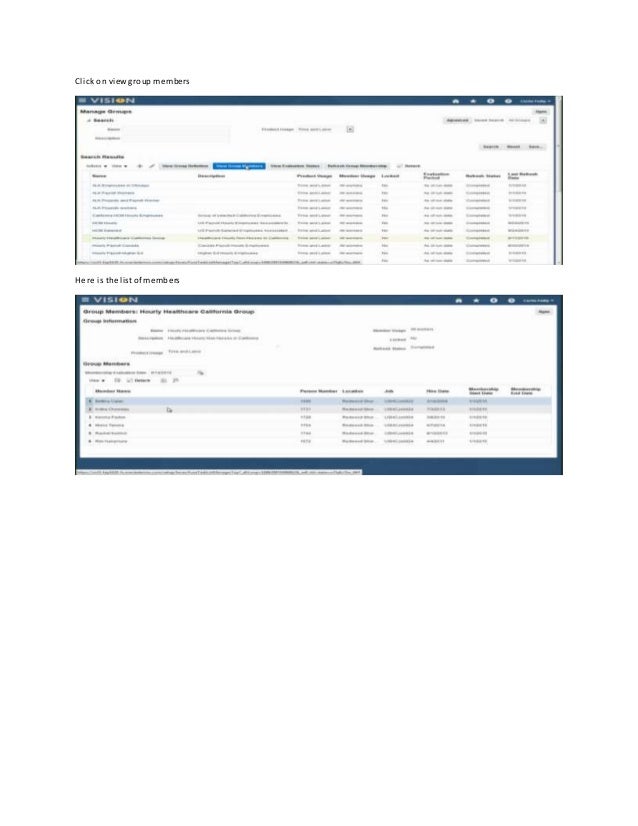Sort by the Evaluation Period column header
The width and height of the screenshot is (638, 826).
[436, 176]
